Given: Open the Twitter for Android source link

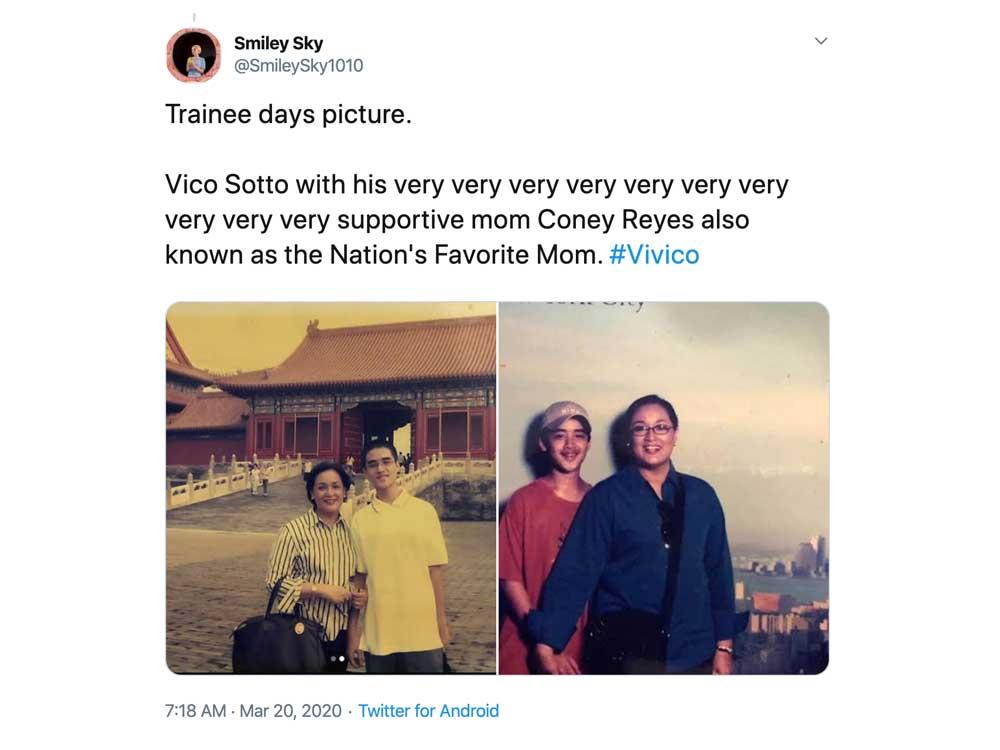Looking at the screenshot, I should coord(428,711).
